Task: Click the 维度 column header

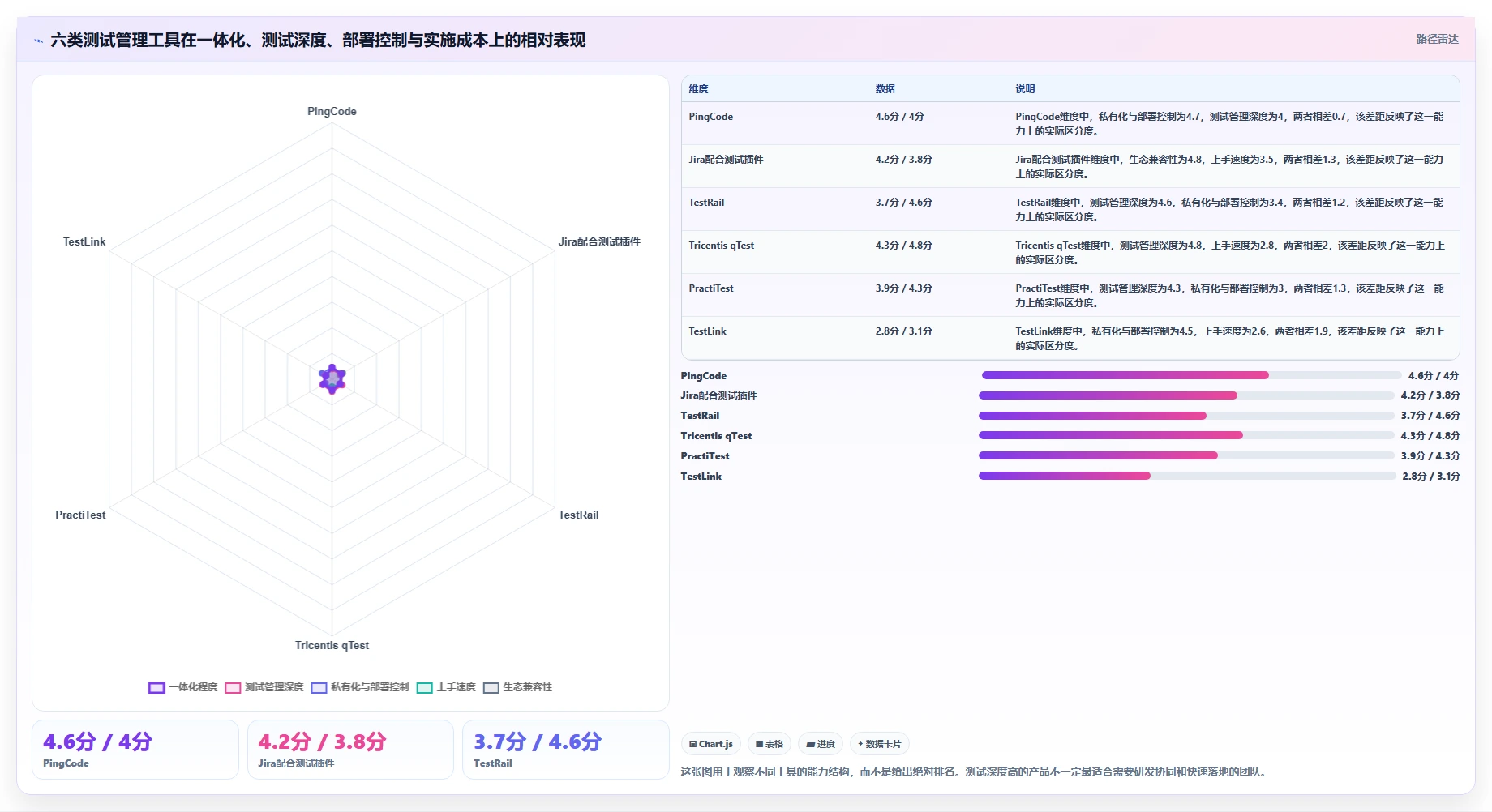Action: click(x=698, y=89)
